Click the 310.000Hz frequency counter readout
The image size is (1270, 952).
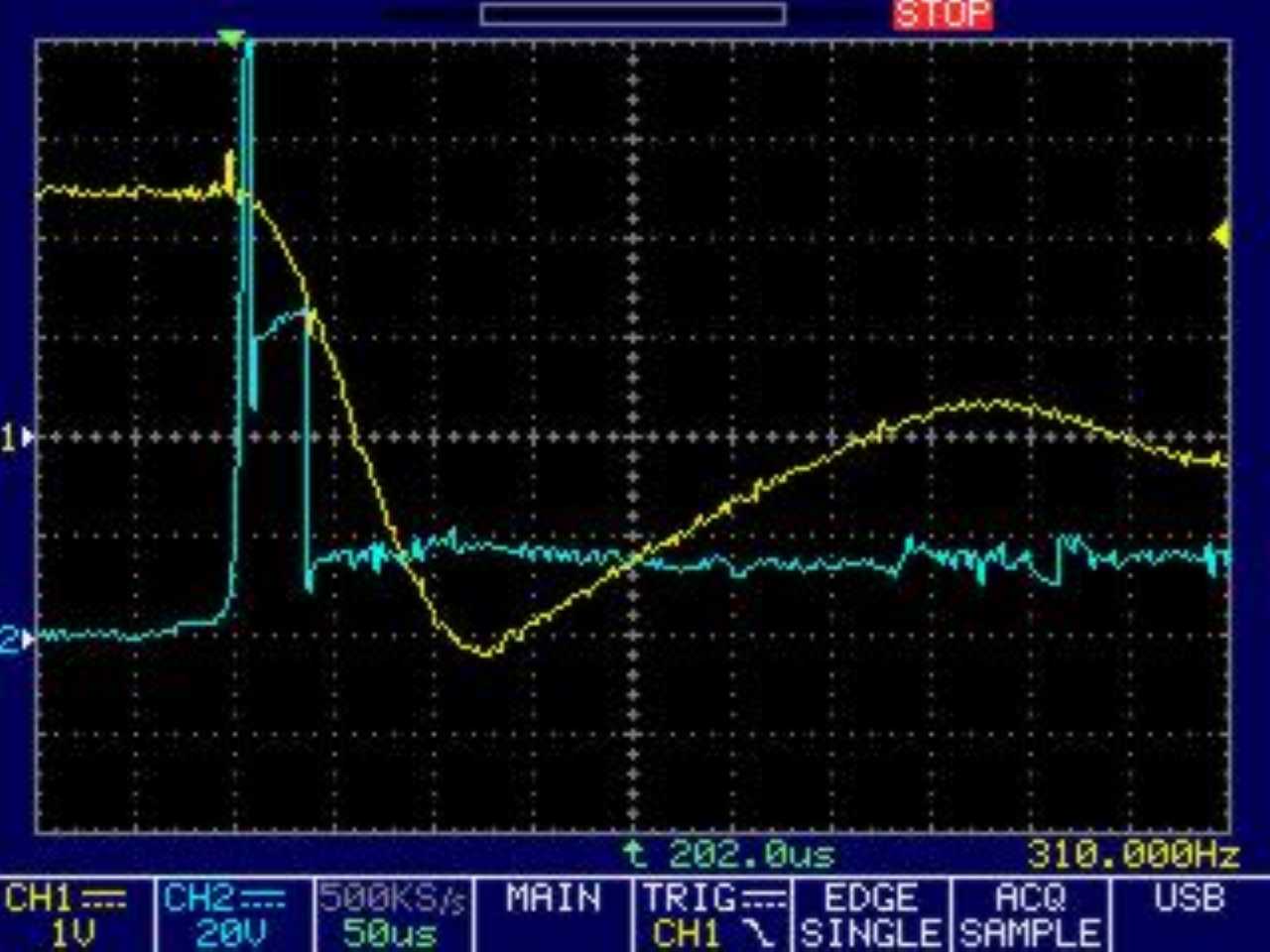click(1132, 853)
